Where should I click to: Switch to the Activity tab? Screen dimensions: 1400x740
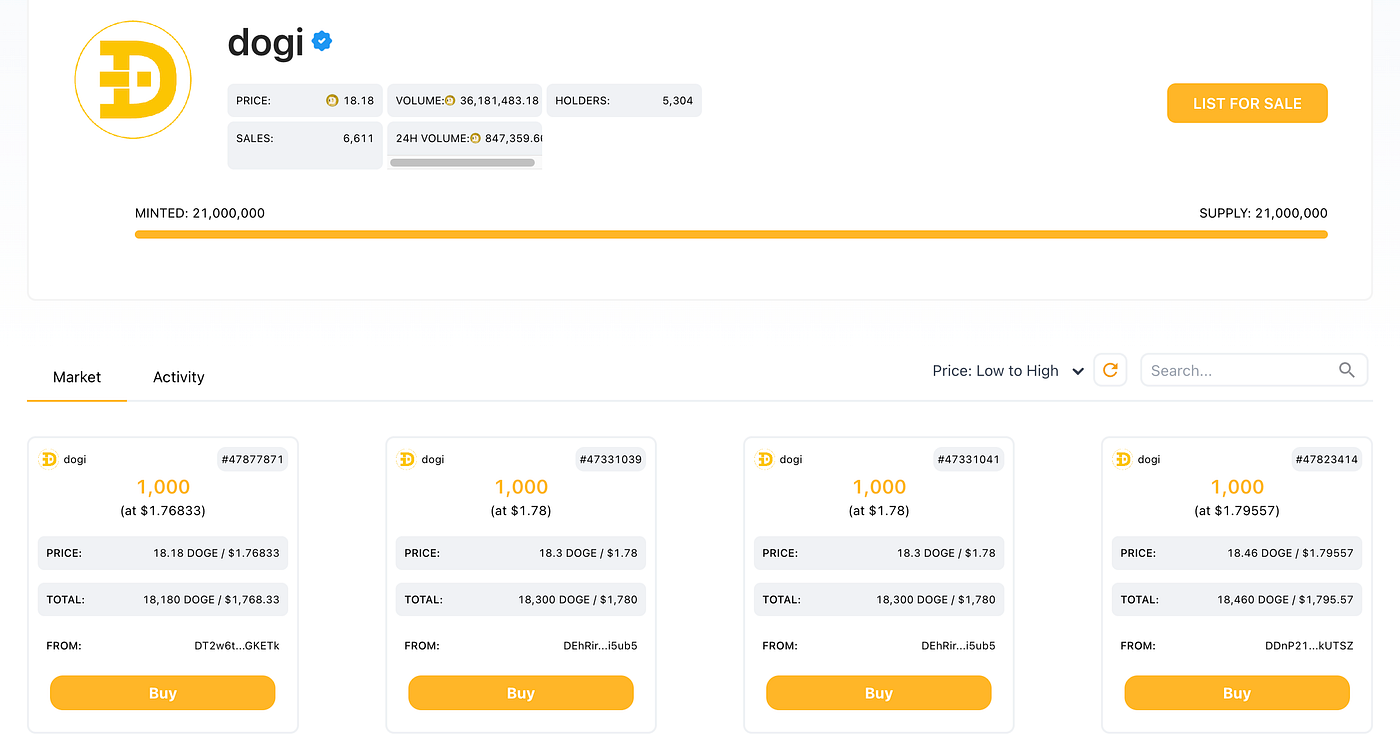pyautogui.click(x=178, y=377)
